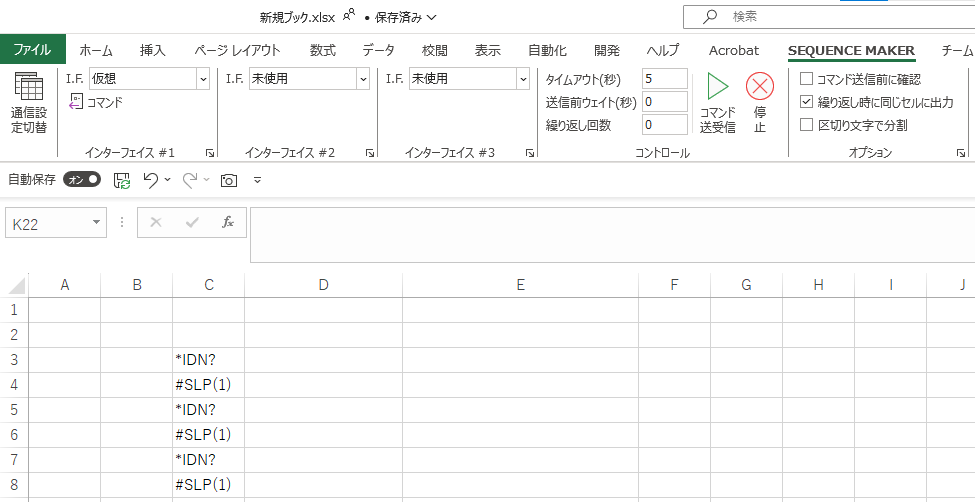Switch to the ページ レイアウト tab
Screen dimensions: 975x502
237,51
